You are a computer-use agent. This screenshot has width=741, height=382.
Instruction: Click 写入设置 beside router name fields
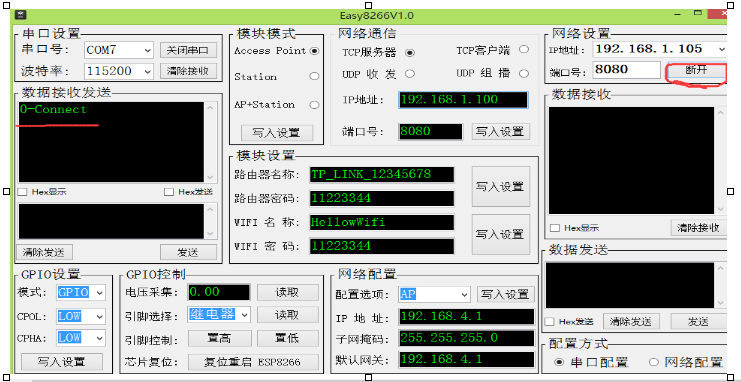coord(500,186)
